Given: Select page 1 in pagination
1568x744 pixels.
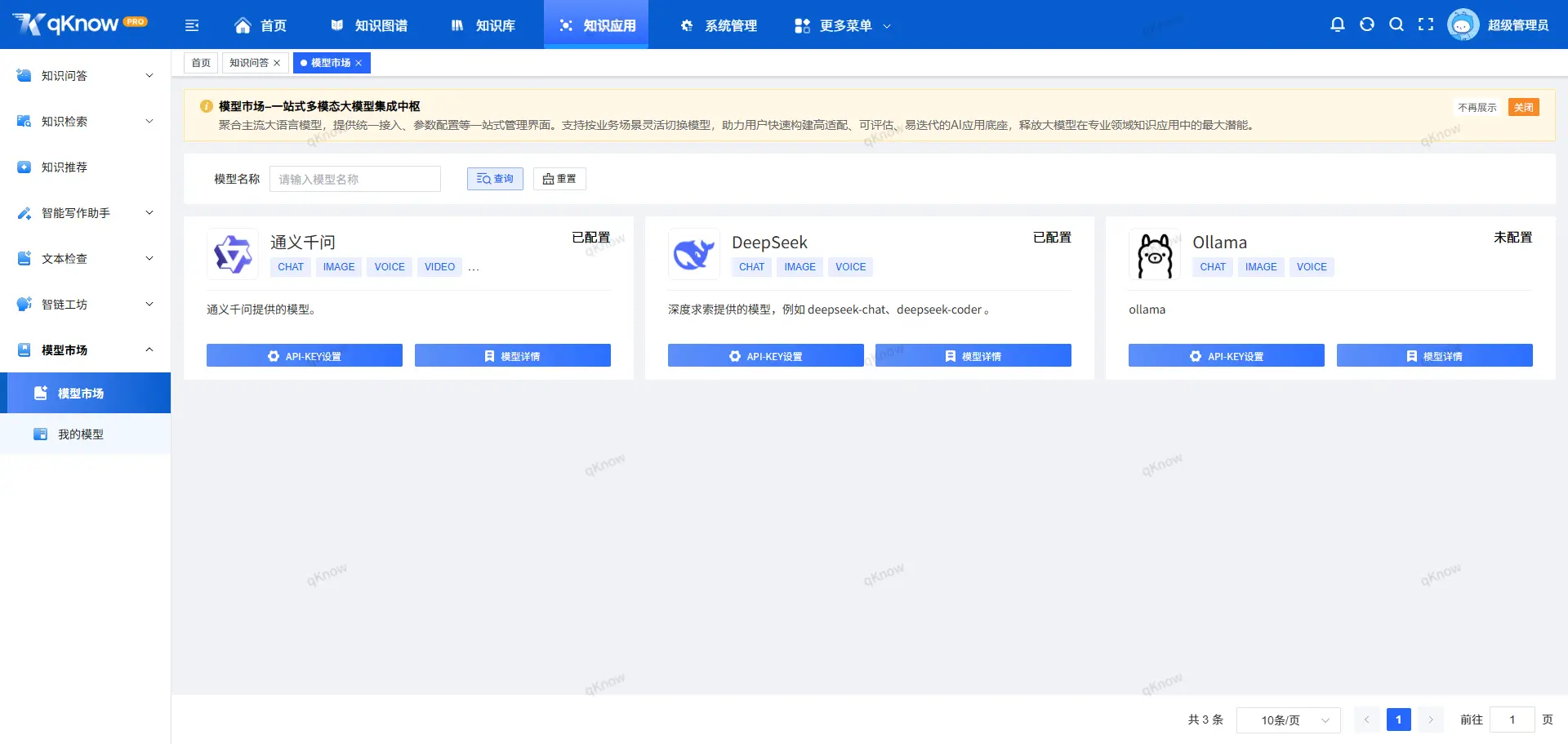Looking at the screenshot, I should (x=1399, y=719).
